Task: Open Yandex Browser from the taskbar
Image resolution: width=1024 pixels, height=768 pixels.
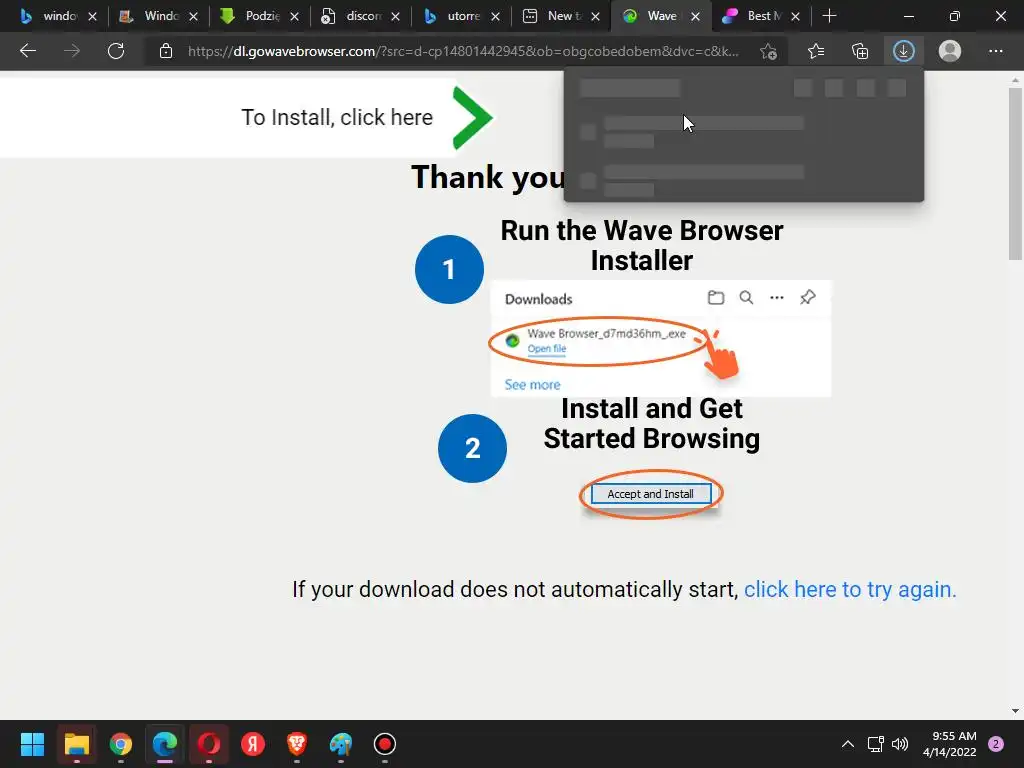Action: pyautogui.click(x=253, y=744)
